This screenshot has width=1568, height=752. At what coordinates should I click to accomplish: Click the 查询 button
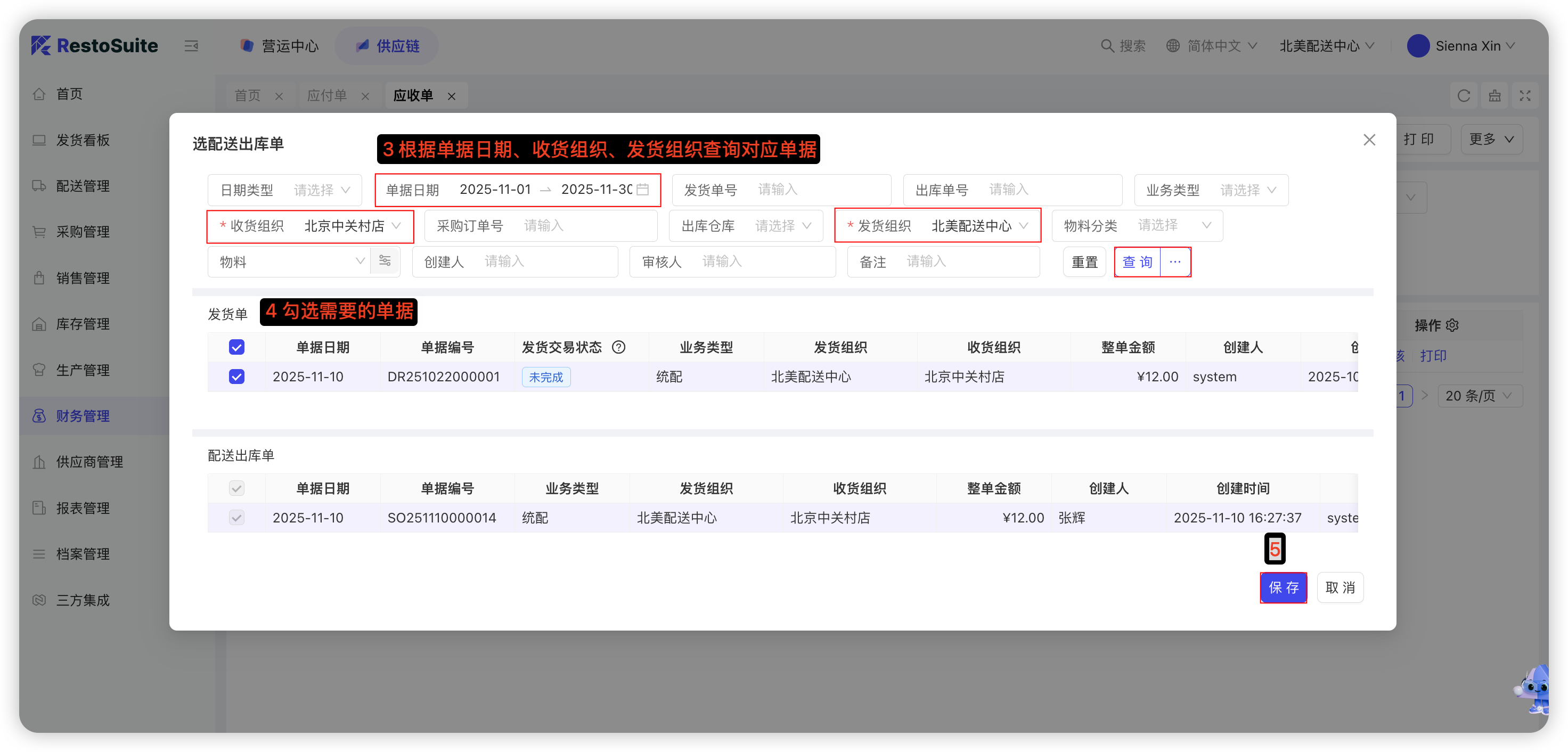point(1137,261)
